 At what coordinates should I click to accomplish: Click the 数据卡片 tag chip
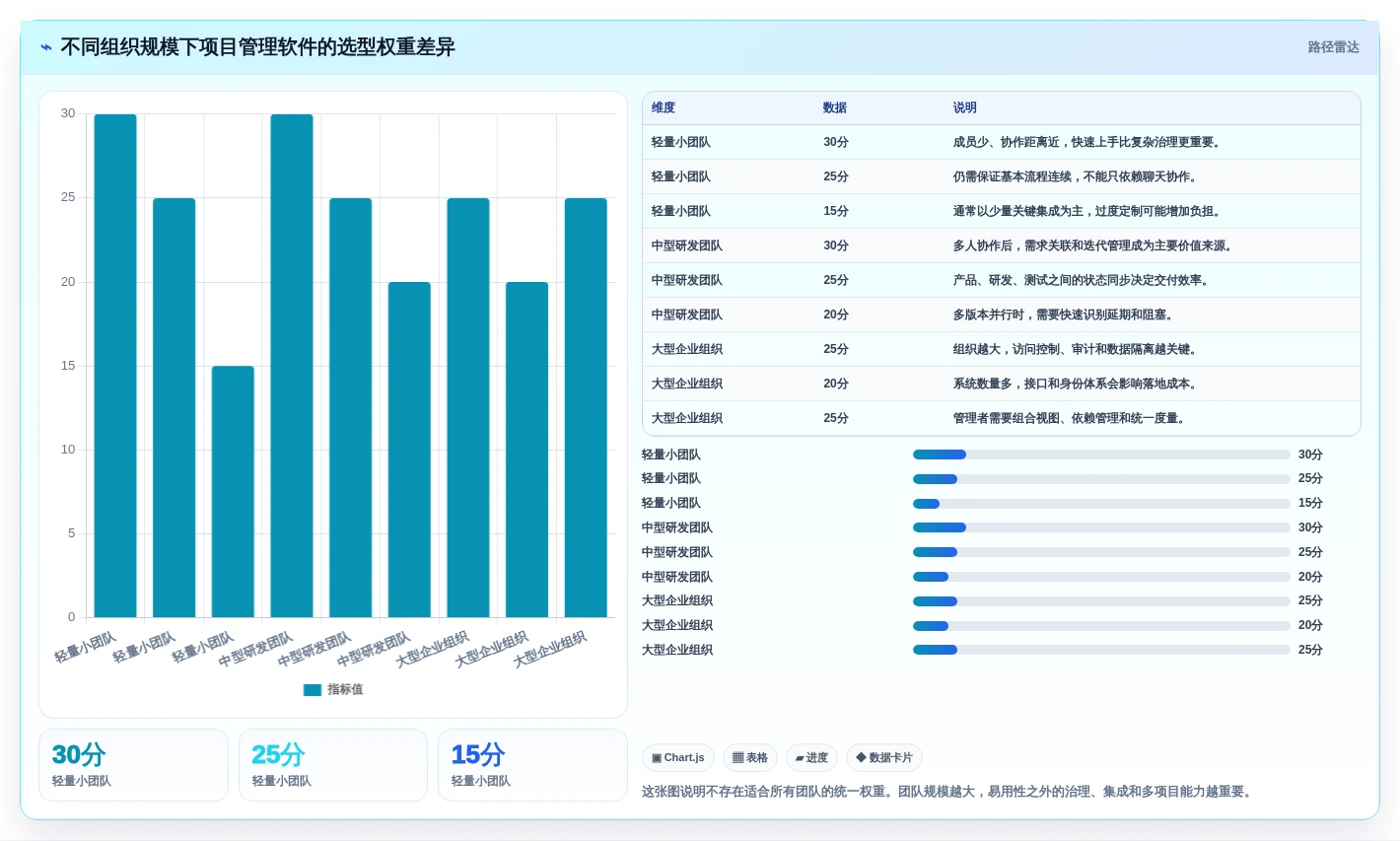pos(884,758)
